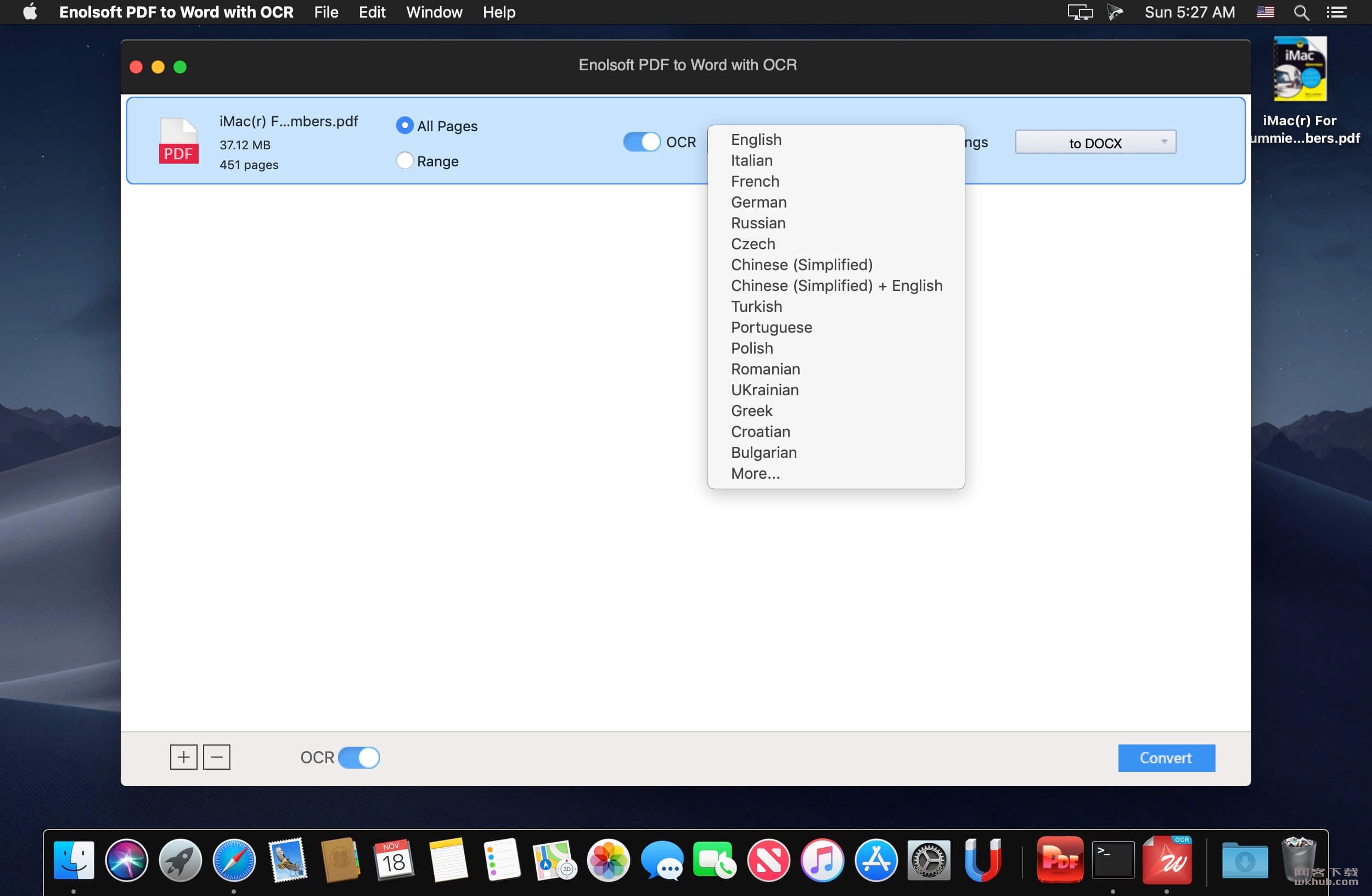1372x896 pixels.
Task: Open Launchpad rocket icon in dock
Action: click(181, 860)
